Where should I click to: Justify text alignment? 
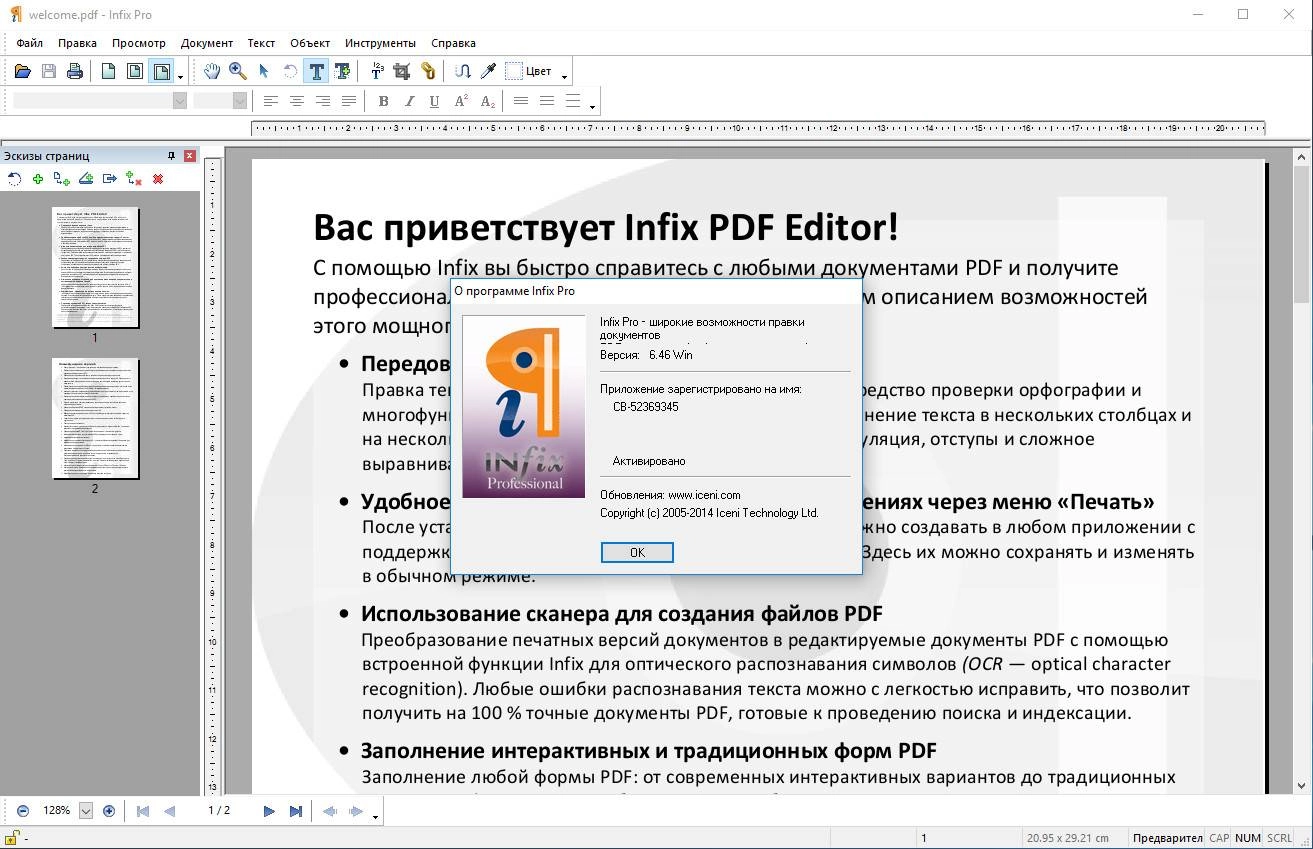pos(349,101)
